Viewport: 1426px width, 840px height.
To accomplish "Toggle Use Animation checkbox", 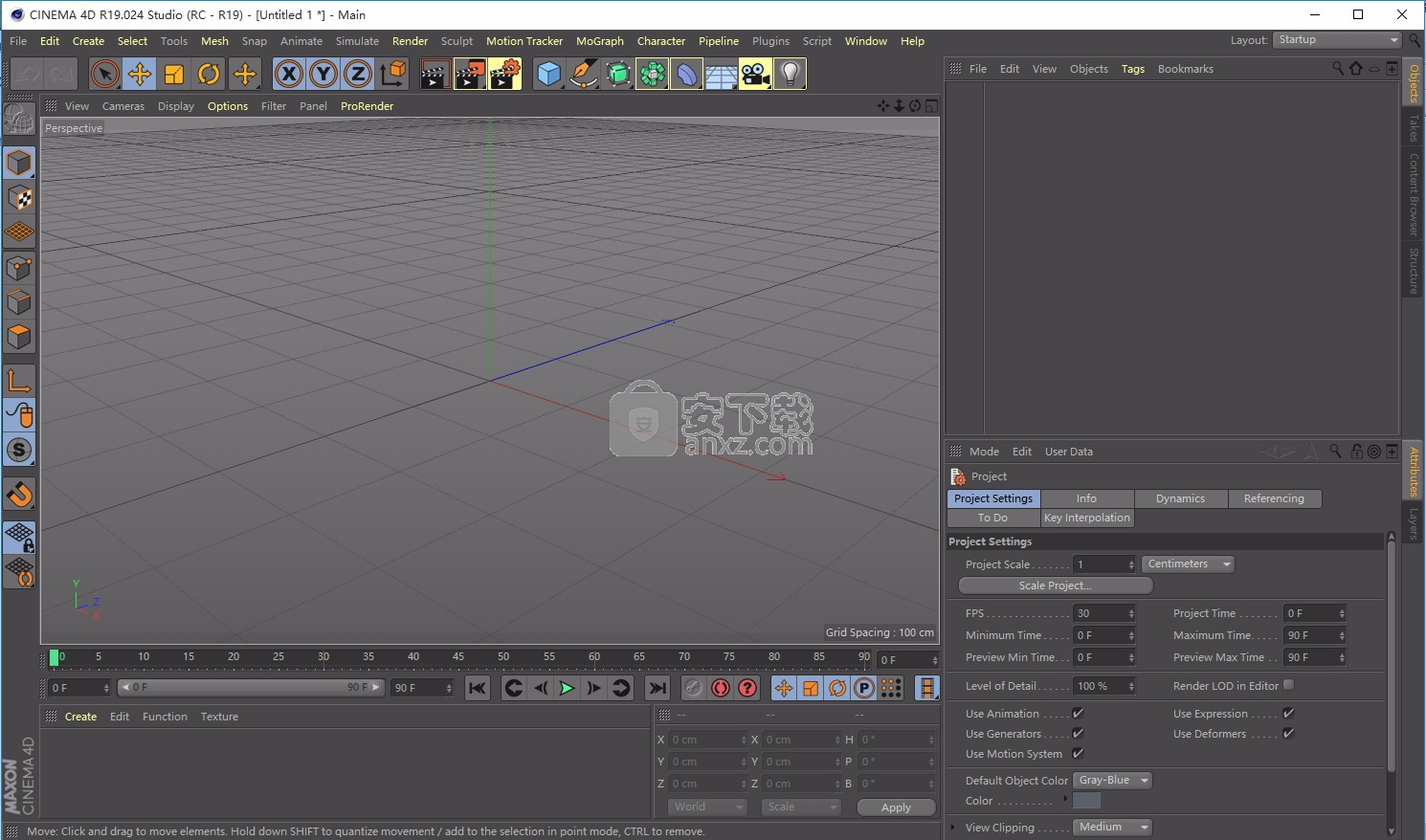I will click(1078, 713).
